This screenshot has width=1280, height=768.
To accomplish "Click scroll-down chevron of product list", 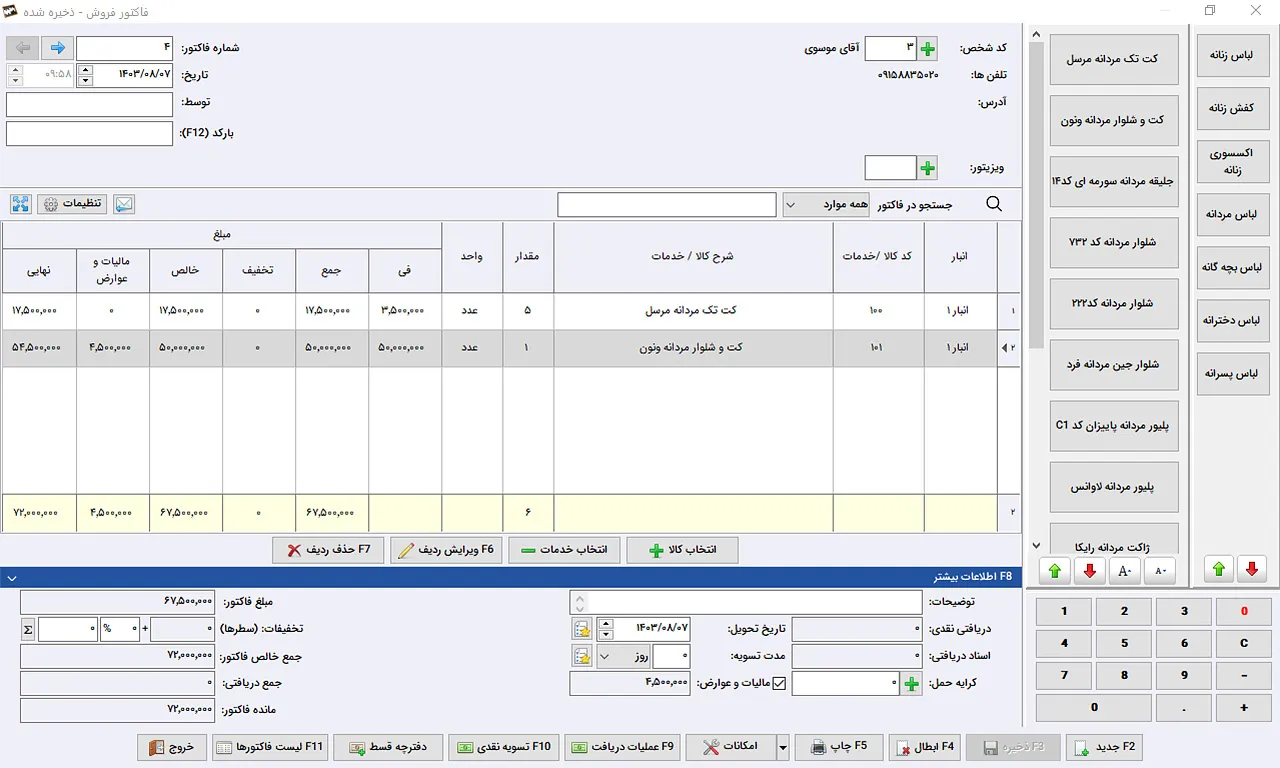I will coord(1036,545).
